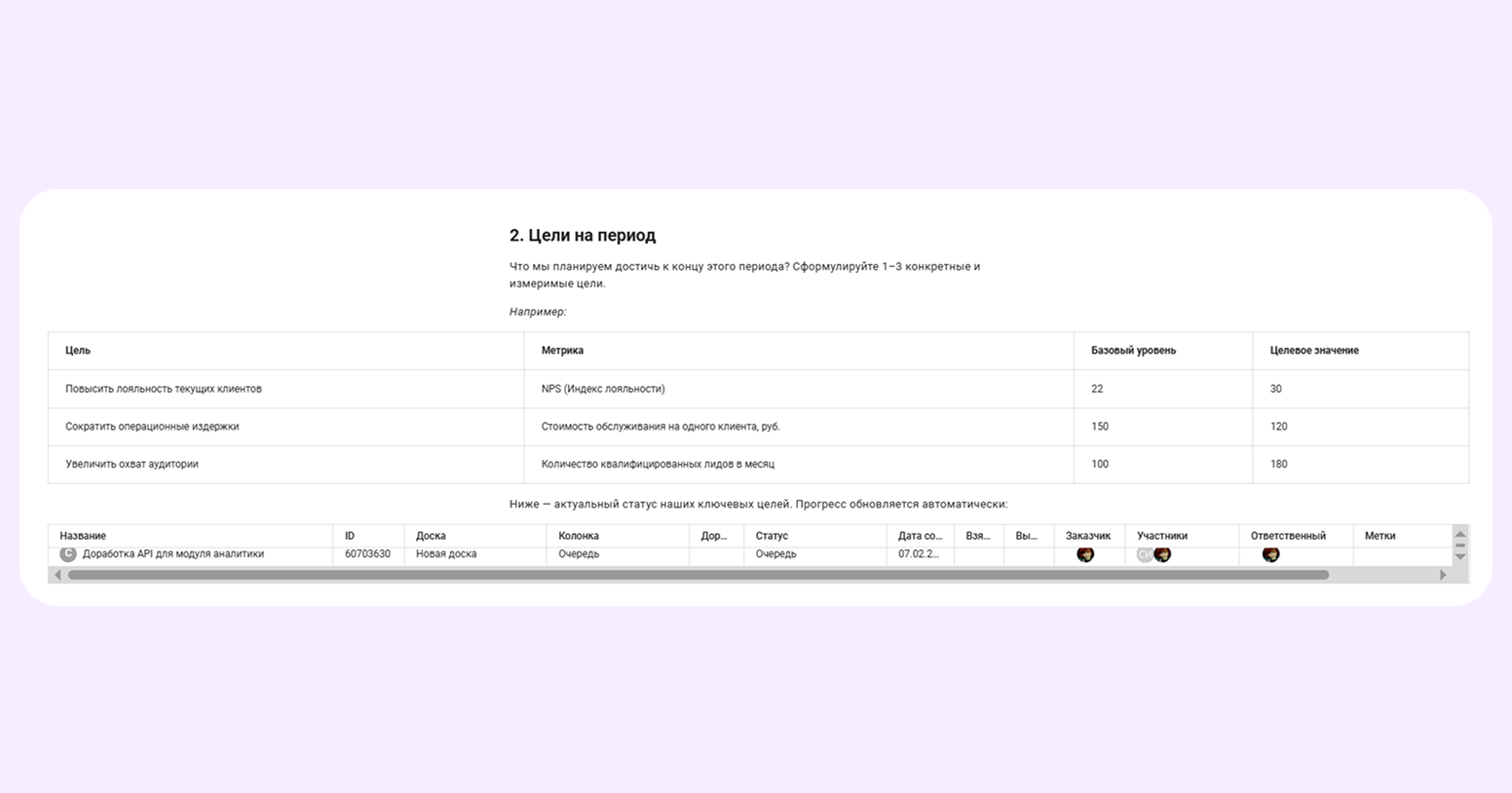This screenshot has width=1512, height=793.
Task: Click the Статус column header
Action: [x=772, y=536]
